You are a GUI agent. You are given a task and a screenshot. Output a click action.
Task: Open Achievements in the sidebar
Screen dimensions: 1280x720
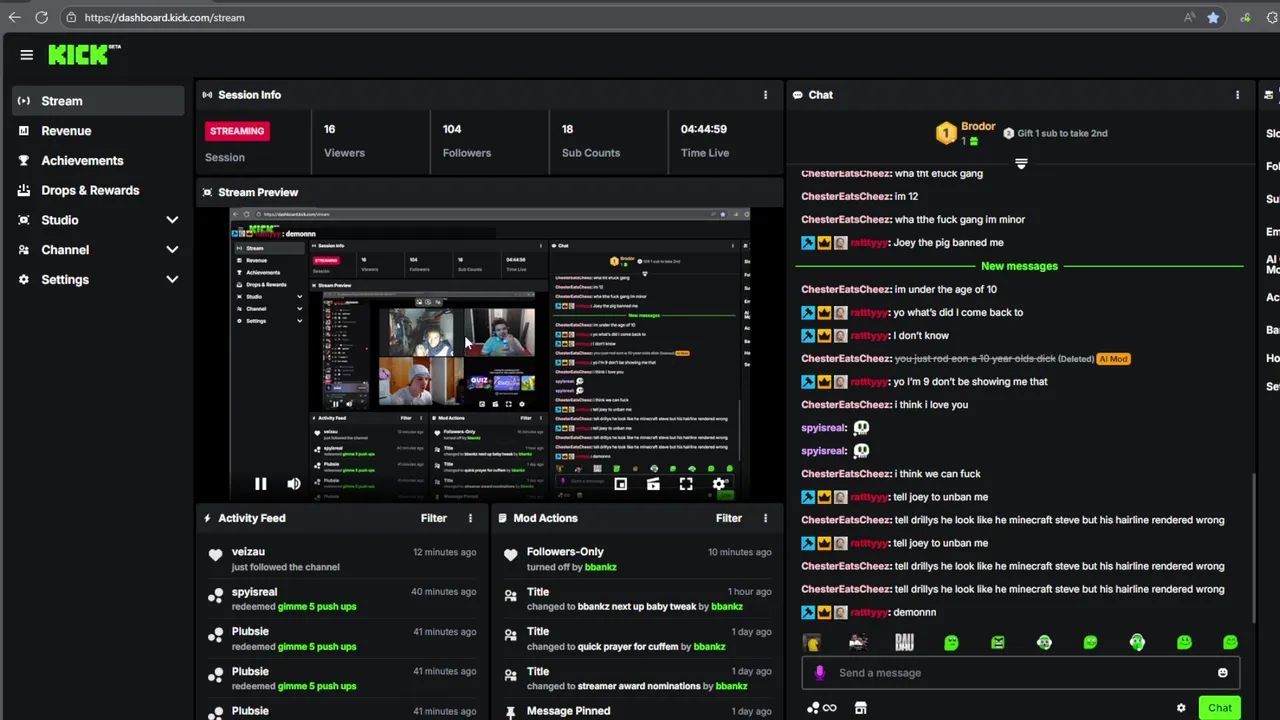pos(98,160)
